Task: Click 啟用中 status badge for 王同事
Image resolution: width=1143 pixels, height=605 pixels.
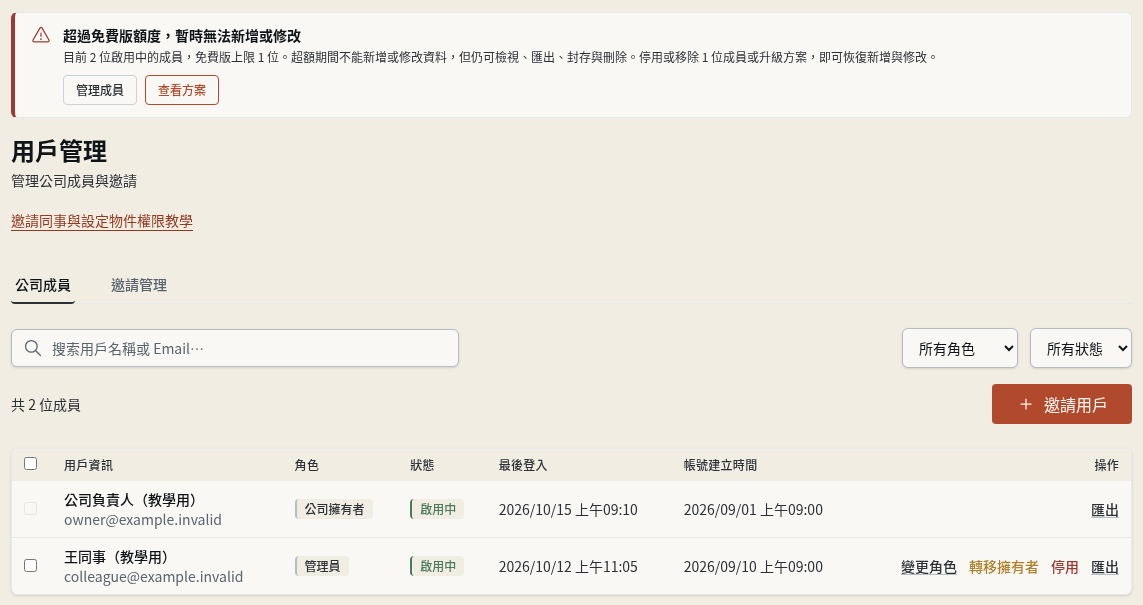Action: click(x=437, y=566)
